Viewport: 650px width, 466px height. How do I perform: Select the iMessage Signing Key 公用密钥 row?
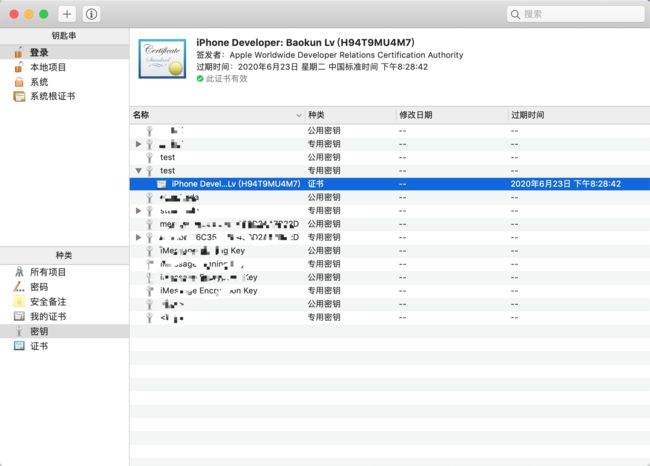click(x=390, y=250)
